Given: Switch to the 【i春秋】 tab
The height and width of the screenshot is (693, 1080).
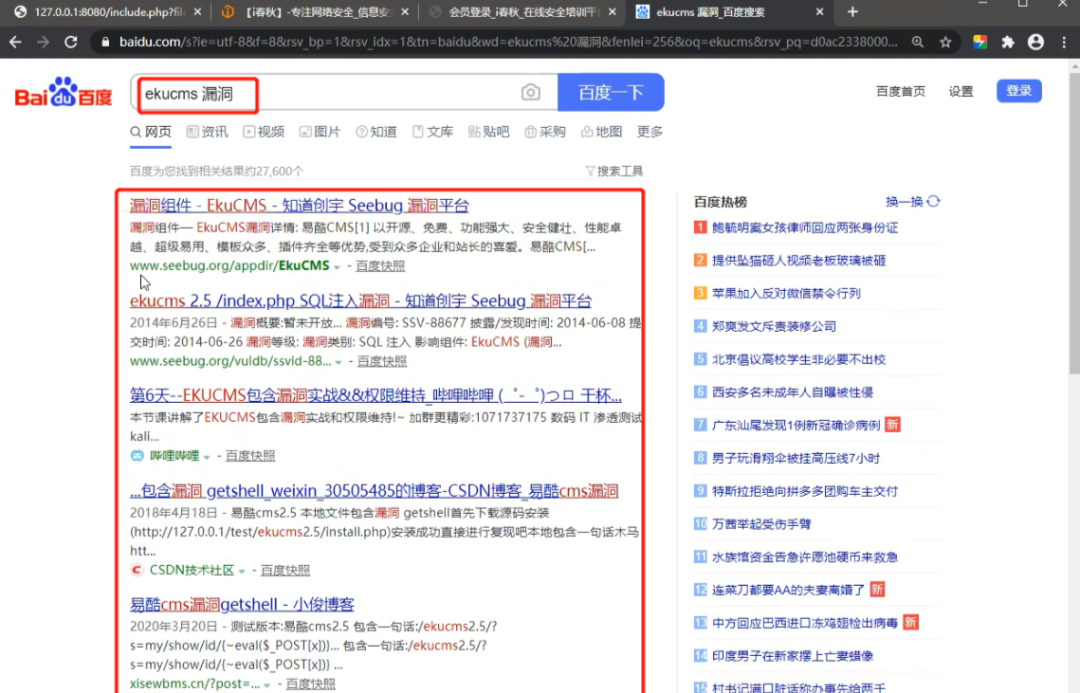Looking at the screenshot, I should click(x=314, y=12).
